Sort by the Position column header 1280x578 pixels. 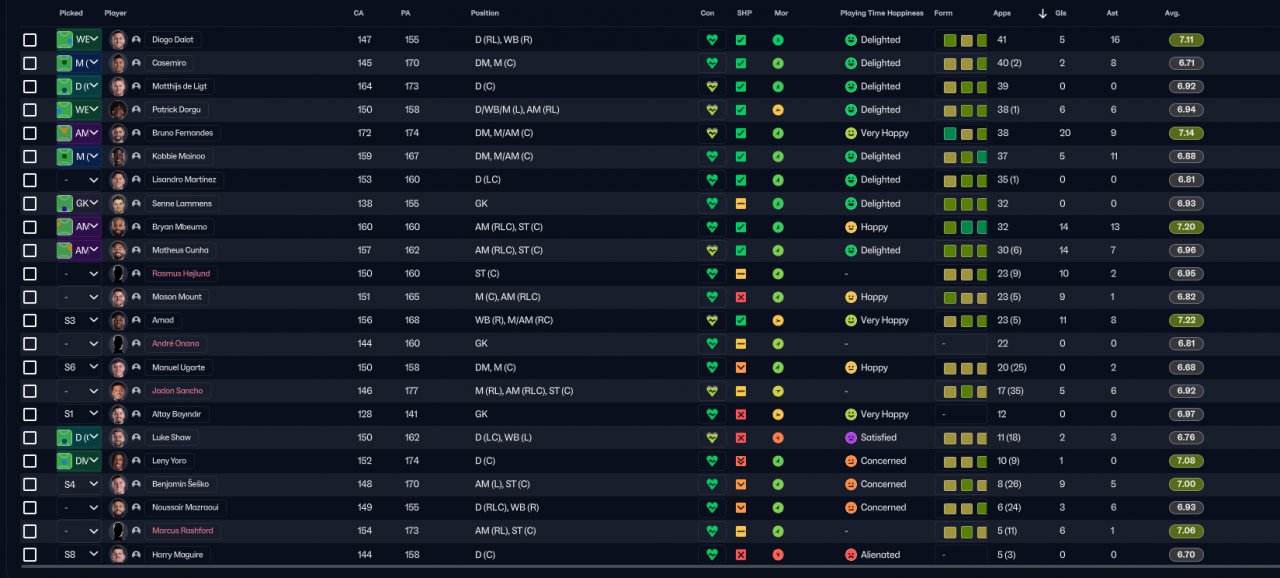click(485, 13)
